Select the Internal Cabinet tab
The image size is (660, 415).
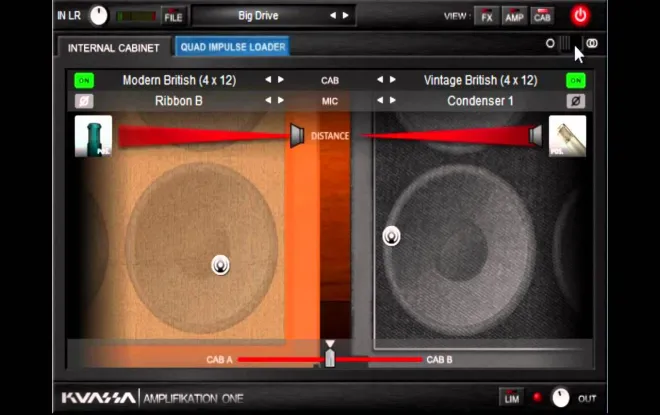click(114, 48)
